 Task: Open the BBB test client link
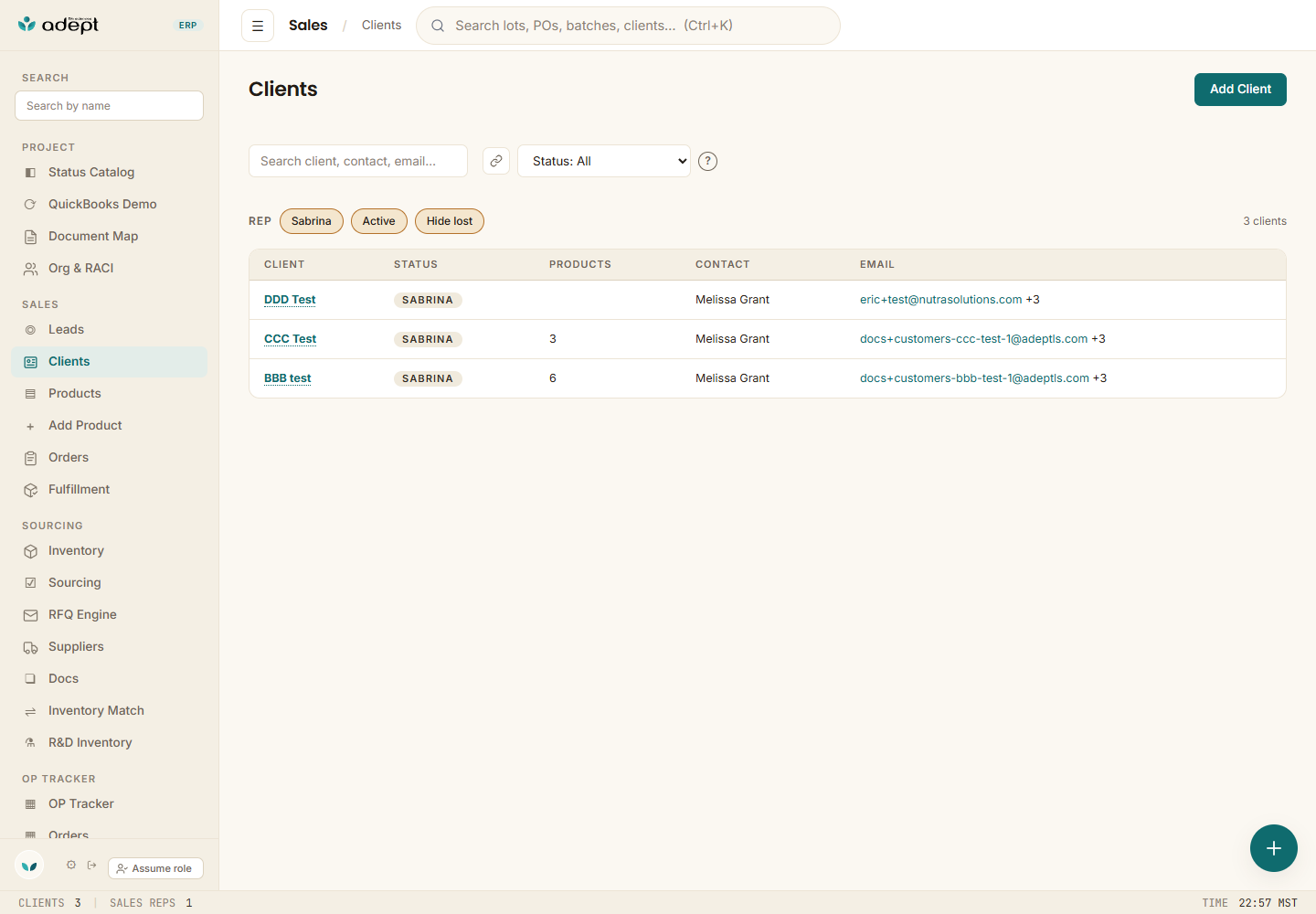pyautogui.click(x=288, y=378)
